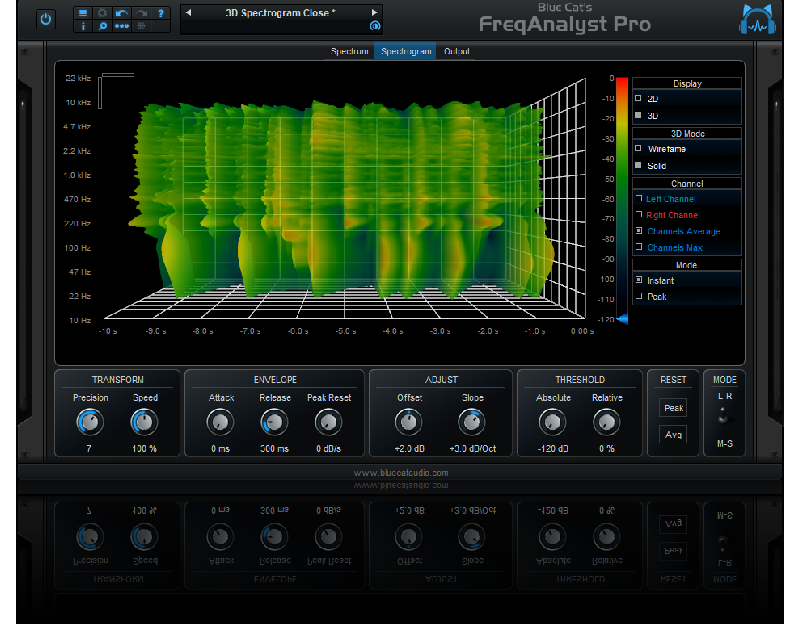The image size is (800, 624).
Task: Choose Wireframe 3D mode
Action: [x=638, y=148]
